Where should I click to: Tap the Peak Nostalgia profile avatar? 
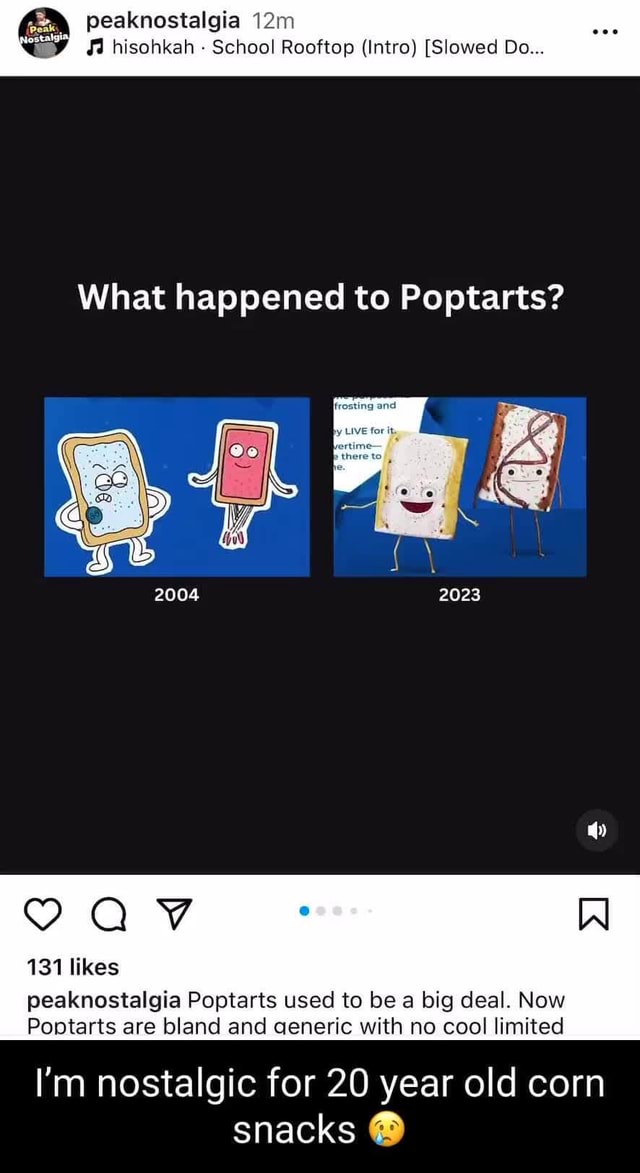[x=44, y=33]
